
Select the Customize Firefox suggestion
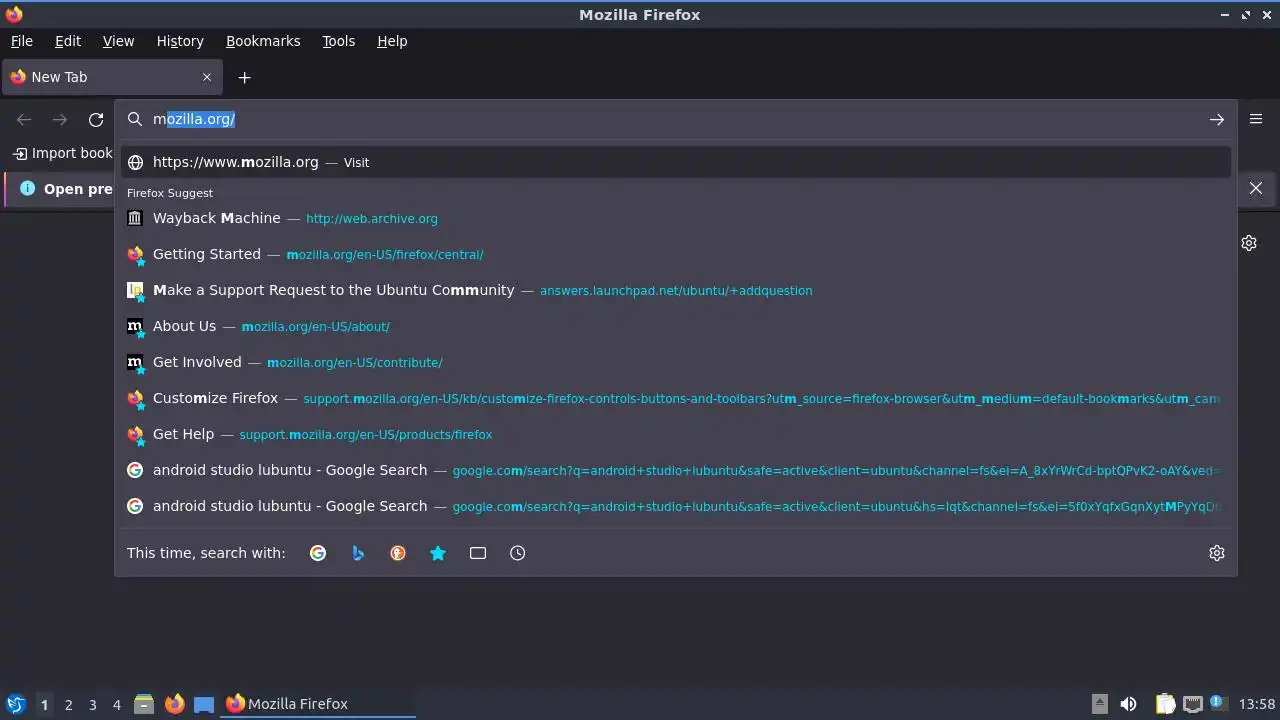click(x=676, y=398)
